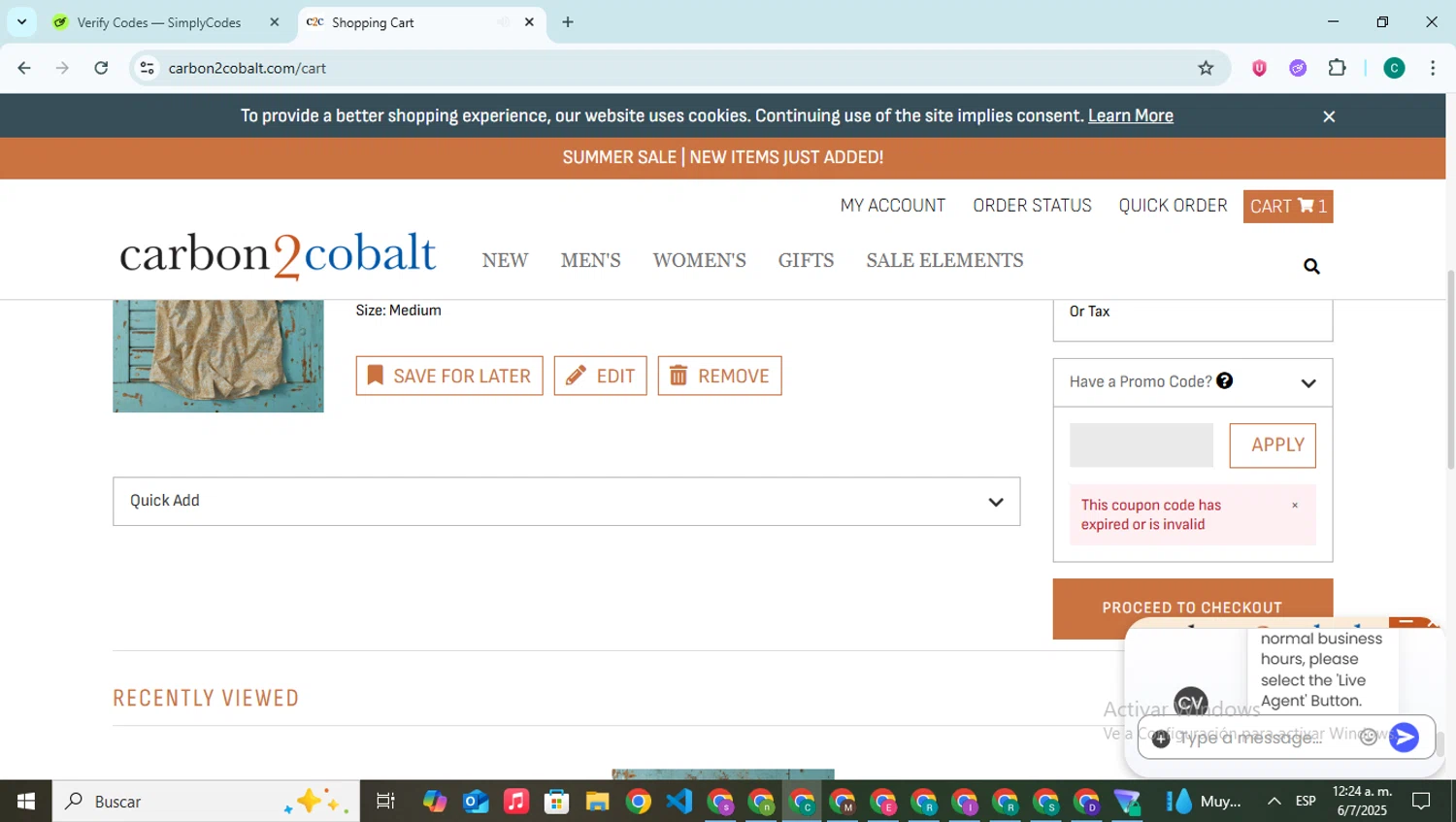Open Microsoft Store from taskbar
The image size is (1456, 822).
[x=556, y=802]
